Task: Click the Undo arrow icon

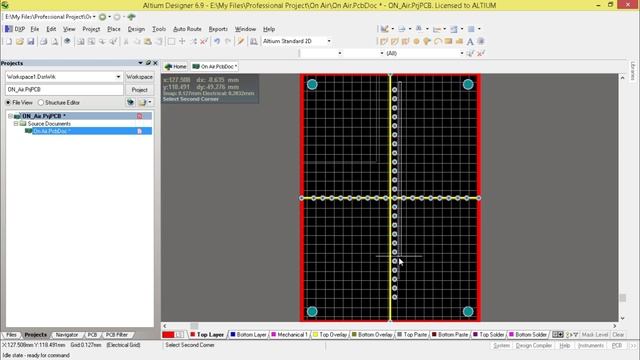Action: 217,41
